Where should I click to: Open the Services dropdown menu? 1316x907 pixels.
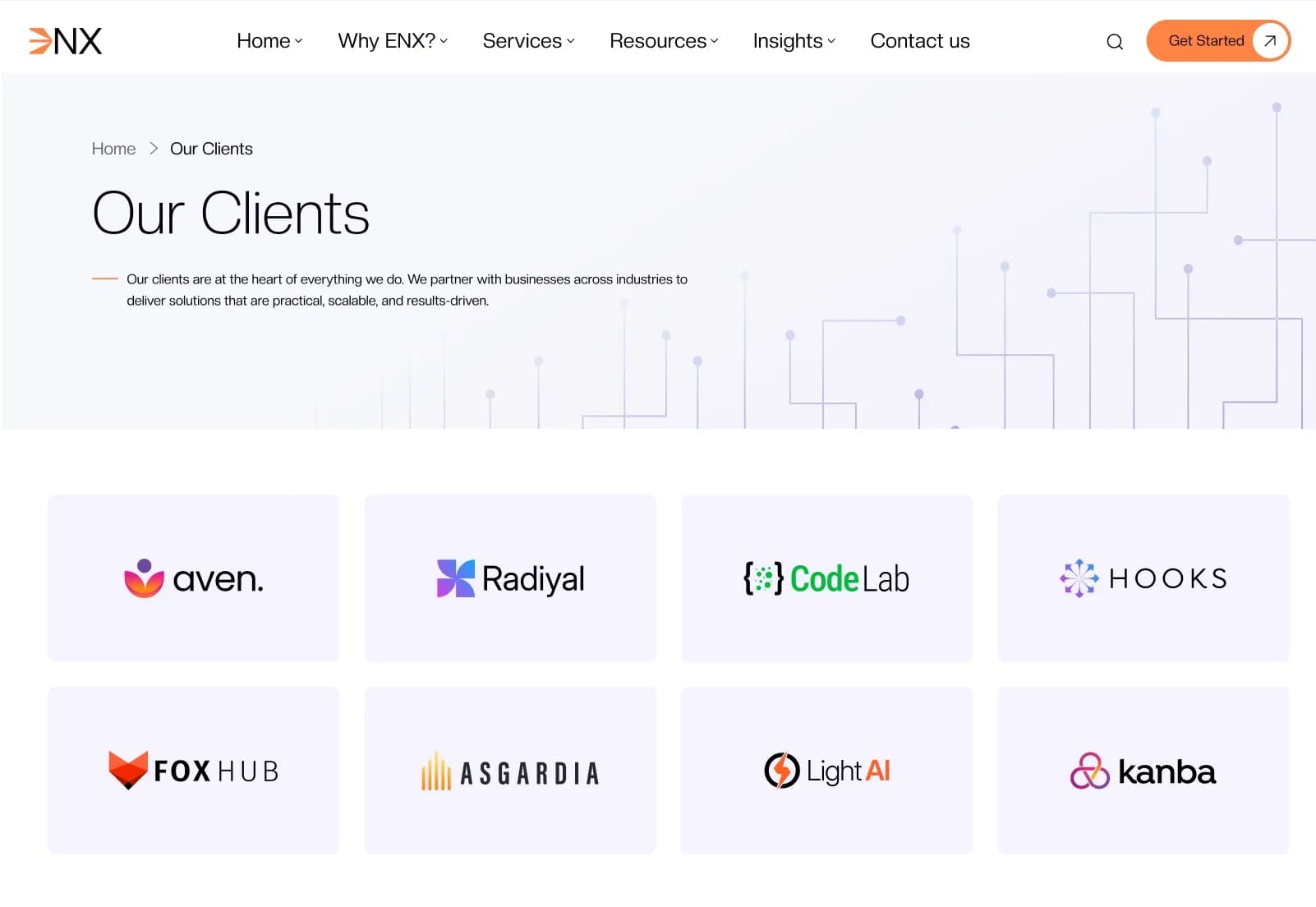point(528,41)
